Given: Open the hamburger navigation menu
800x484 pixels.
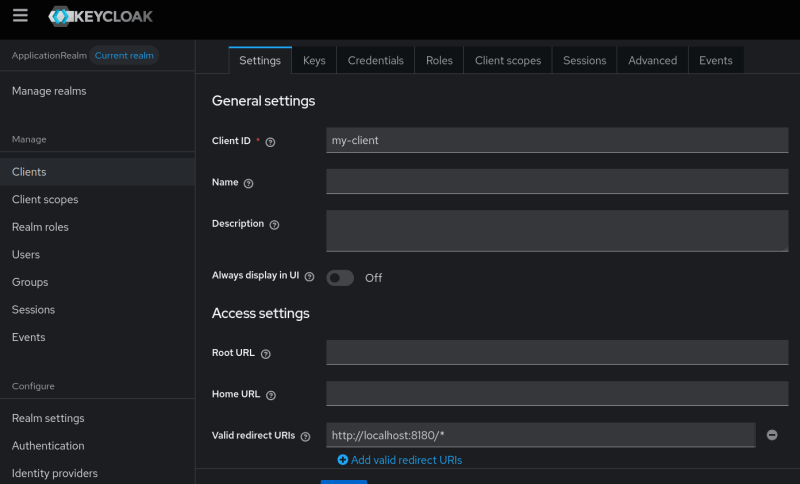Looking at the screenshot, I should click(20, 16).
